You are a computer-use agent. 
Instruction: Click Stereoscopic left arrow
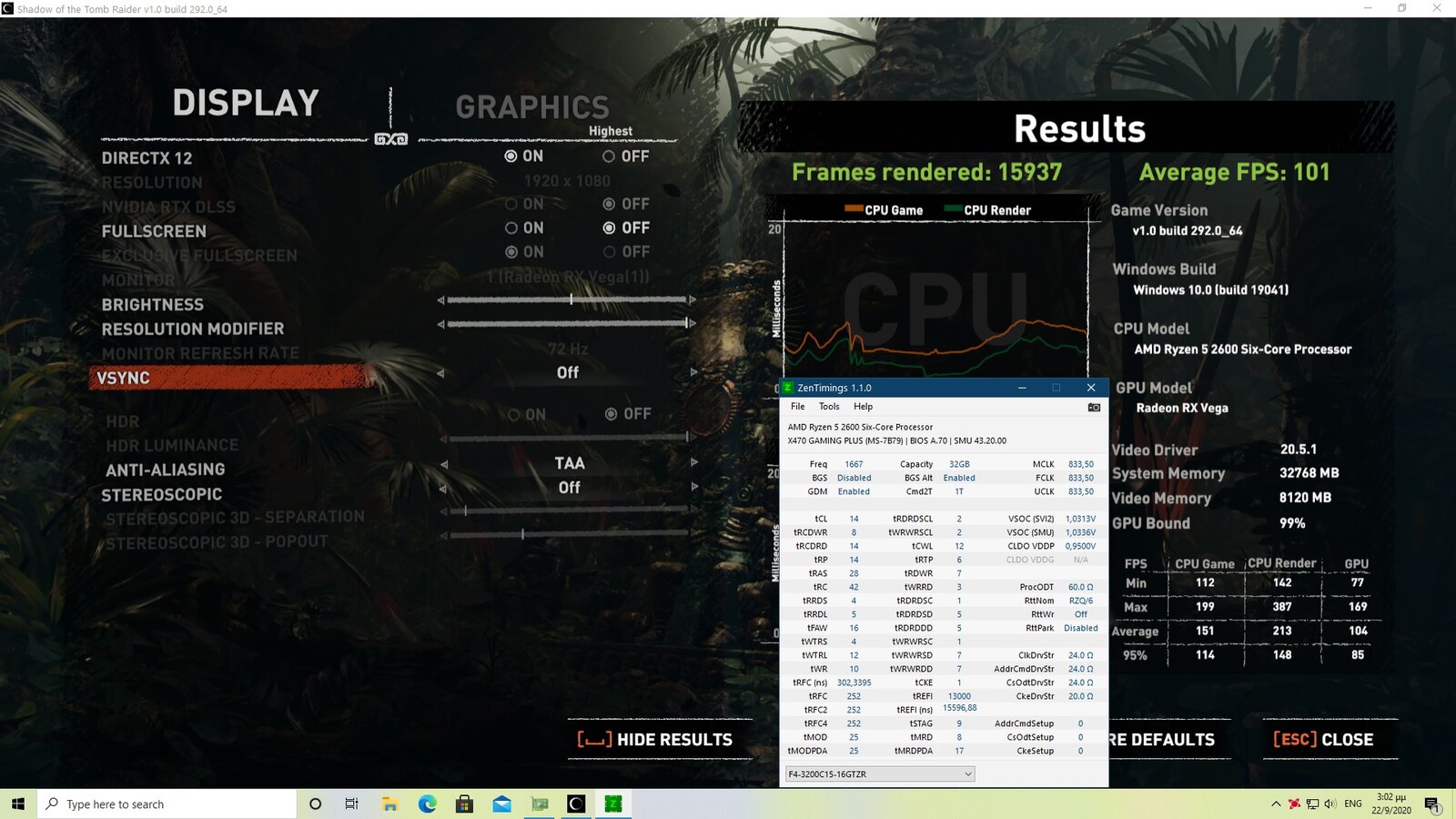point(444,489)
